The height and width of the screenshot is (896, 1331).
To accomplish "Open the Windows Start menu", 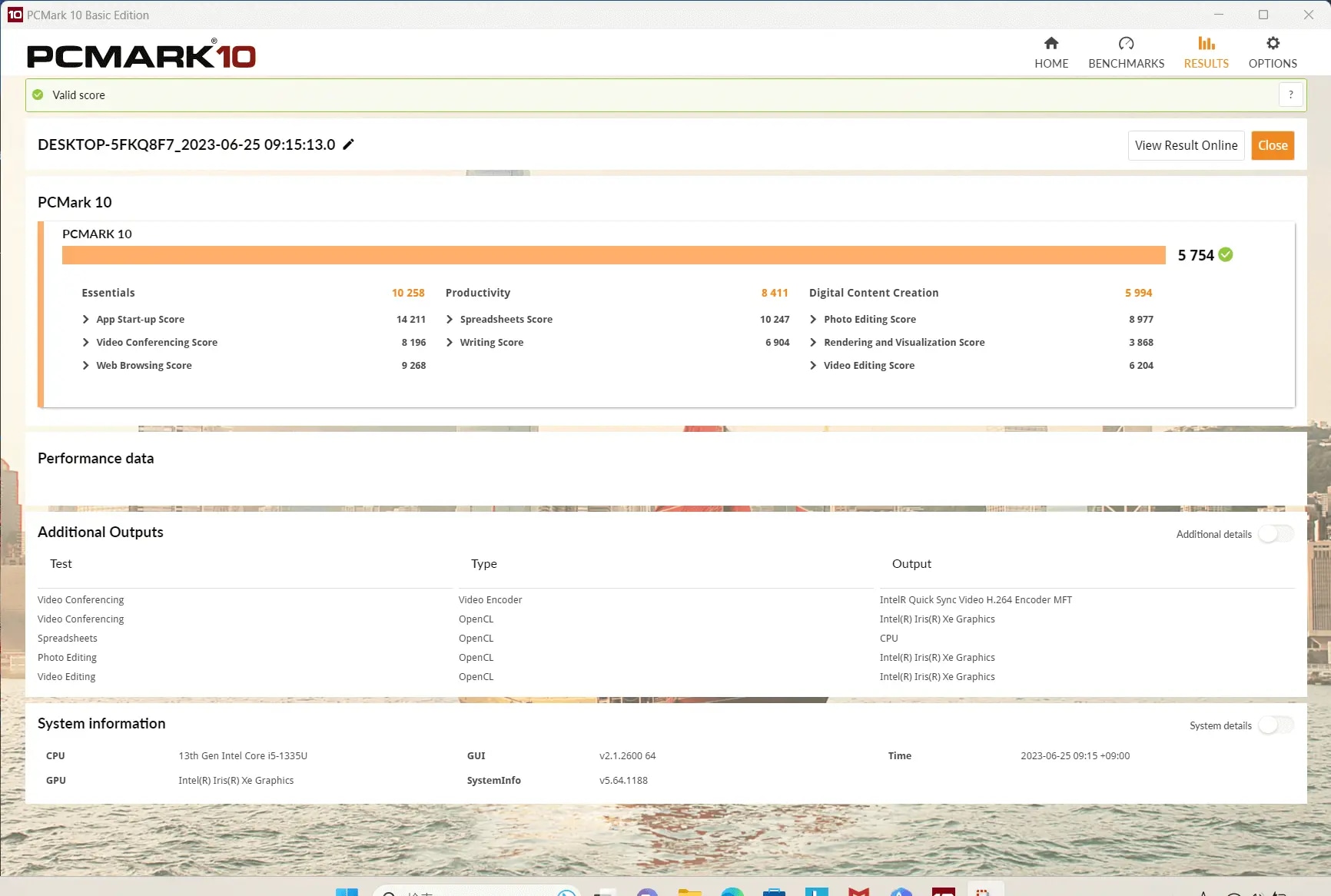I will pos(347,891).
